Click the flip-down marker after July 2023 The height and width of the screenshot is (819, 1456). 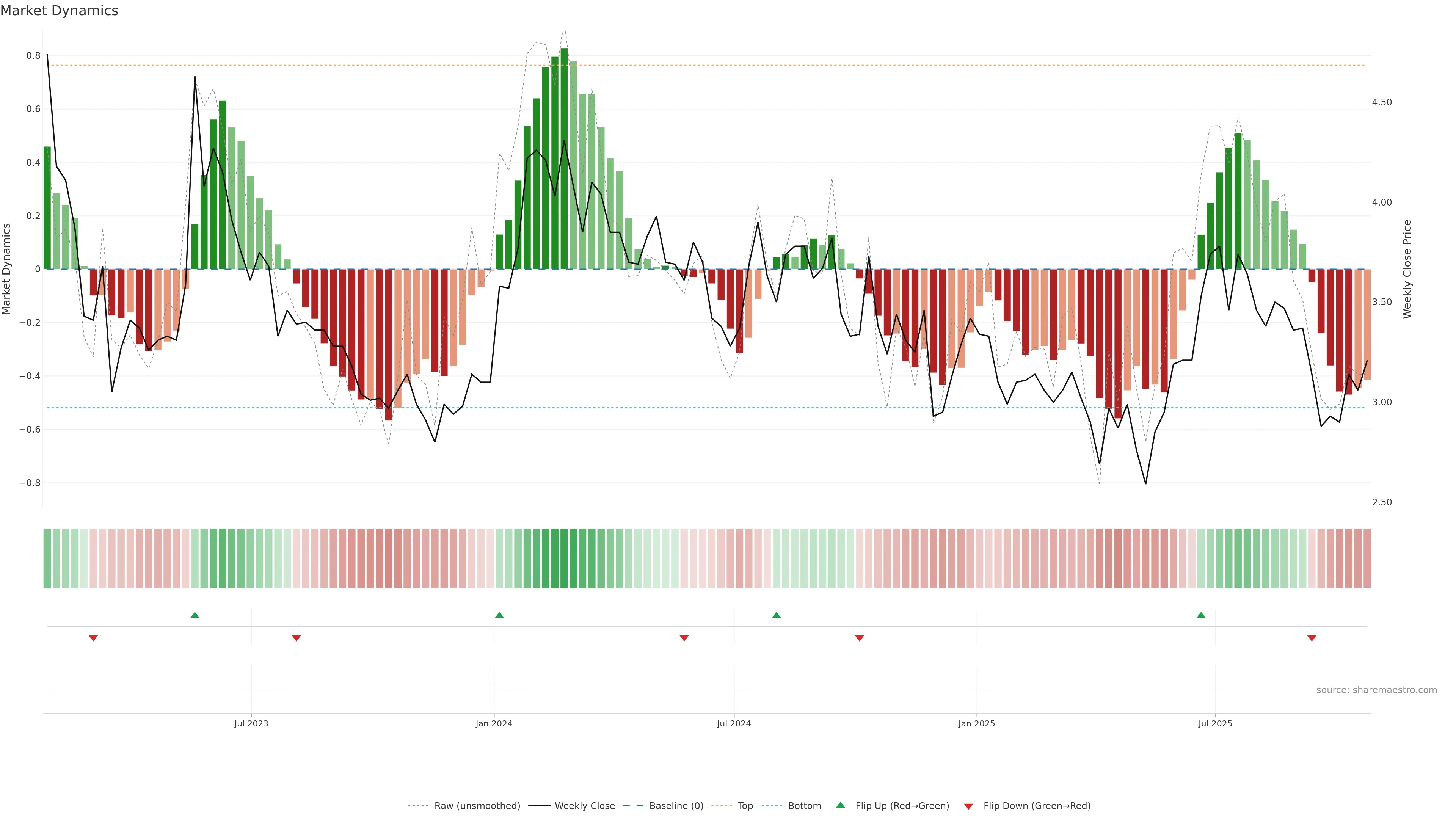[x=296, y=638]
